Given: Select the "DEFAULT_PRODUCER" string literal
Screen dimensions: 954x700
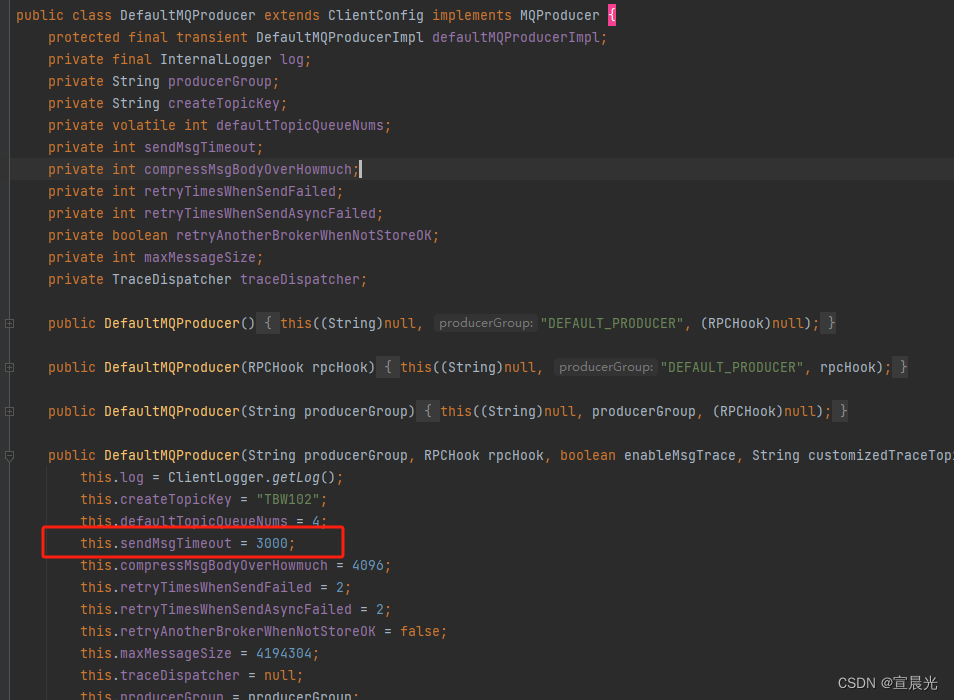Looking at the screenshot, I should (611, 323).
